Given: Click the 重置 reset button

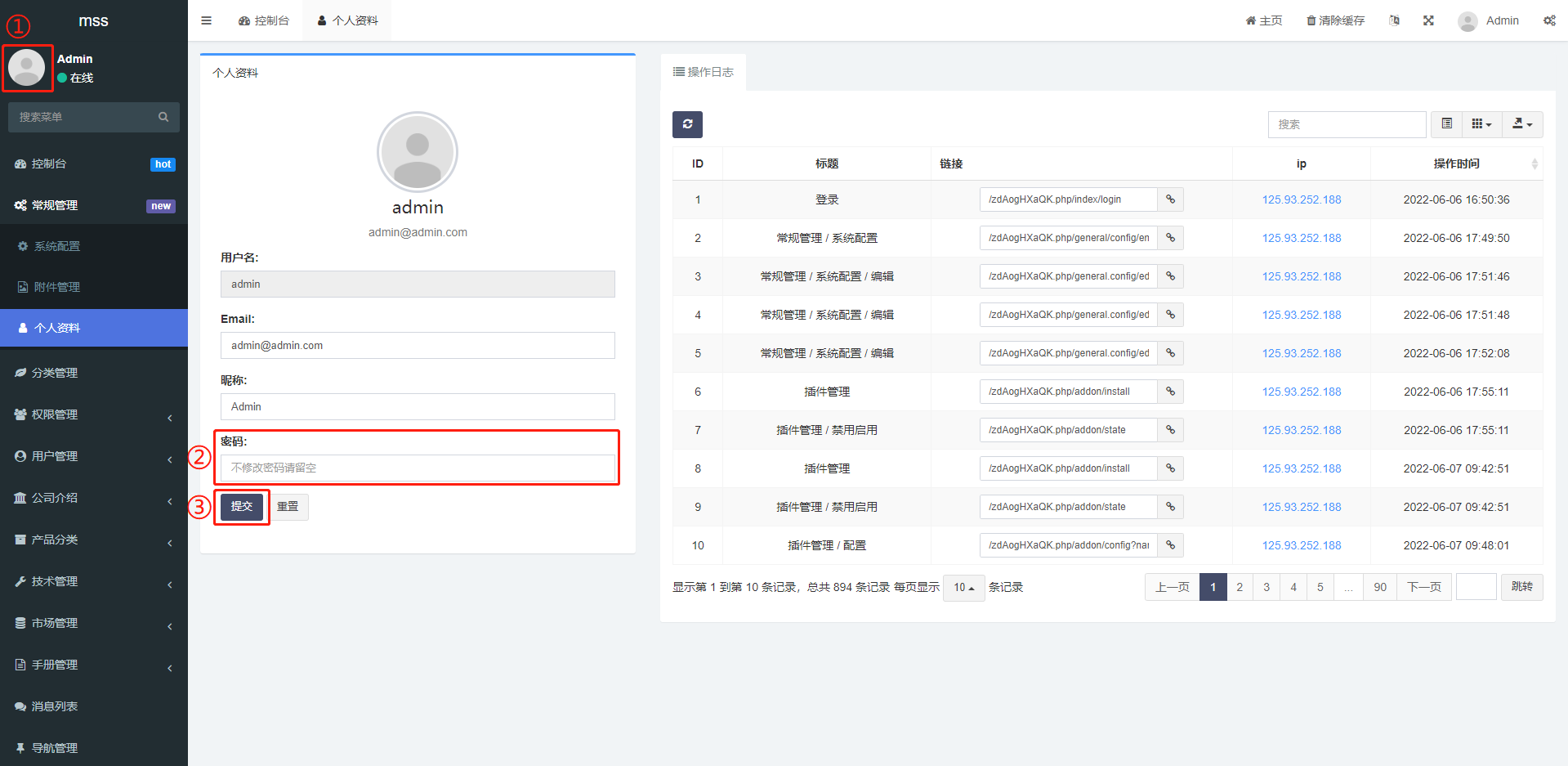Looking at the screenshot, I should point(288,507).
